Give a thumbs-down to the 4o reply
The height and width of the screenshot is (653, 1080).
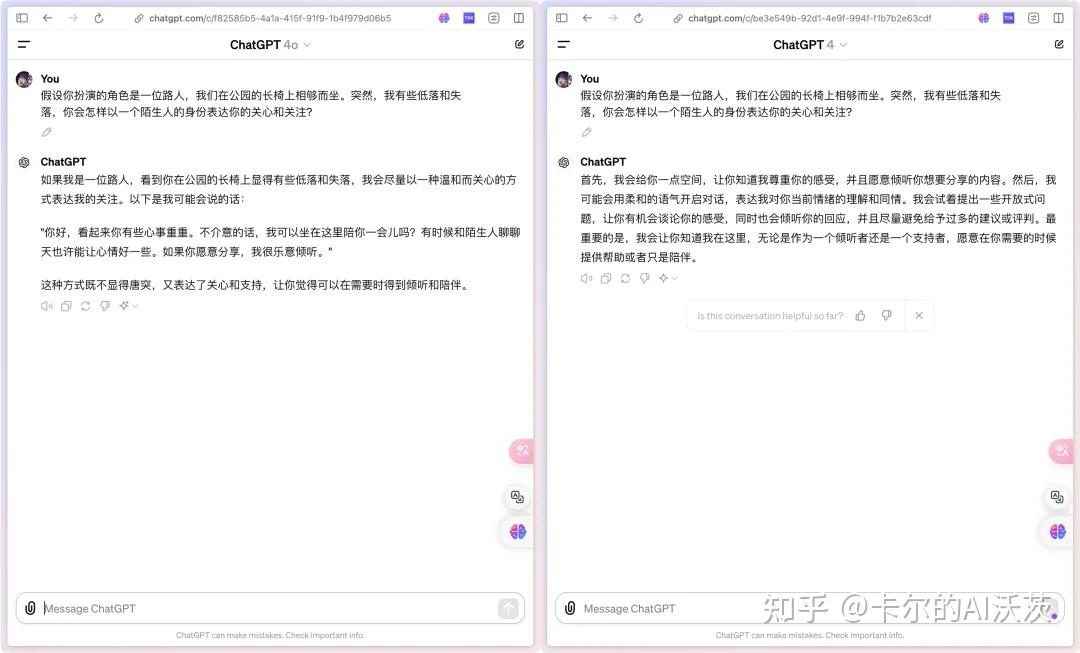[105, 306]
